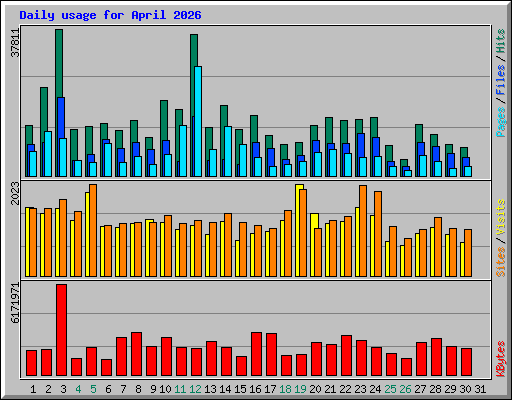Screen dimensions: 512x400
Task: Click the orange visits bar for day 24
Action: point(378,234)
